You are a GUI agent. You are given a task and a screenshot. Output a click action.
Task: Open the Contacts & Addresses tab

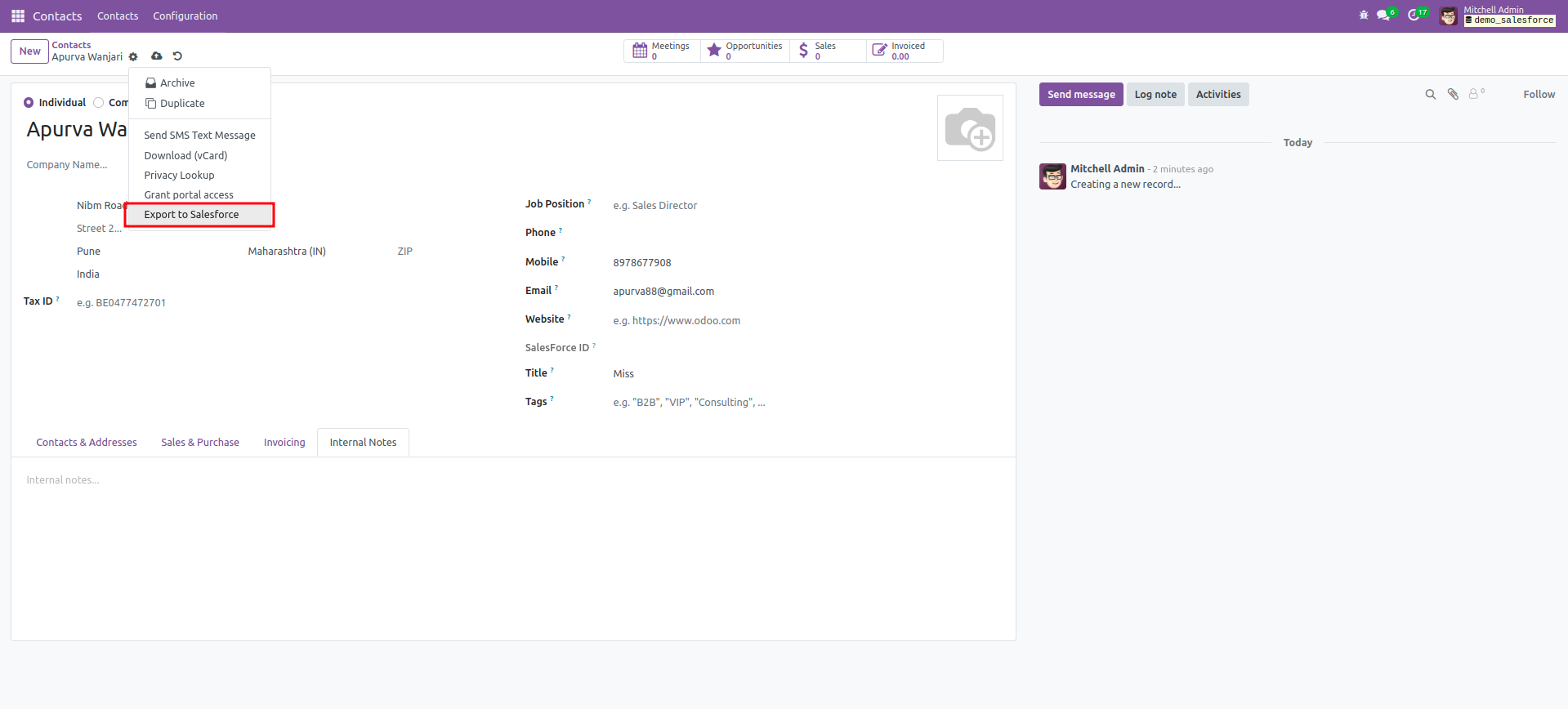click(x=87, y=443)
